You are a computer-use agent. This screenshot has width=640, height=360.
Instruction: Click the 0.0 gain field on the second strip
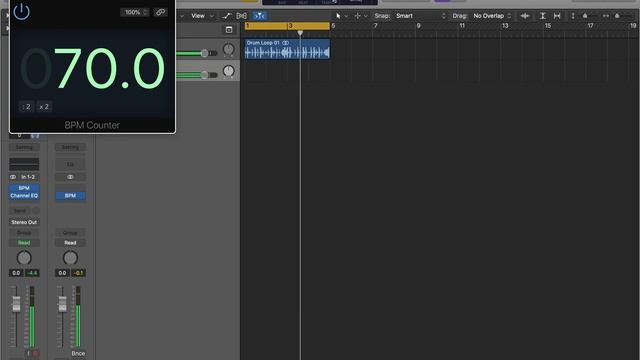tap(62, 273)
